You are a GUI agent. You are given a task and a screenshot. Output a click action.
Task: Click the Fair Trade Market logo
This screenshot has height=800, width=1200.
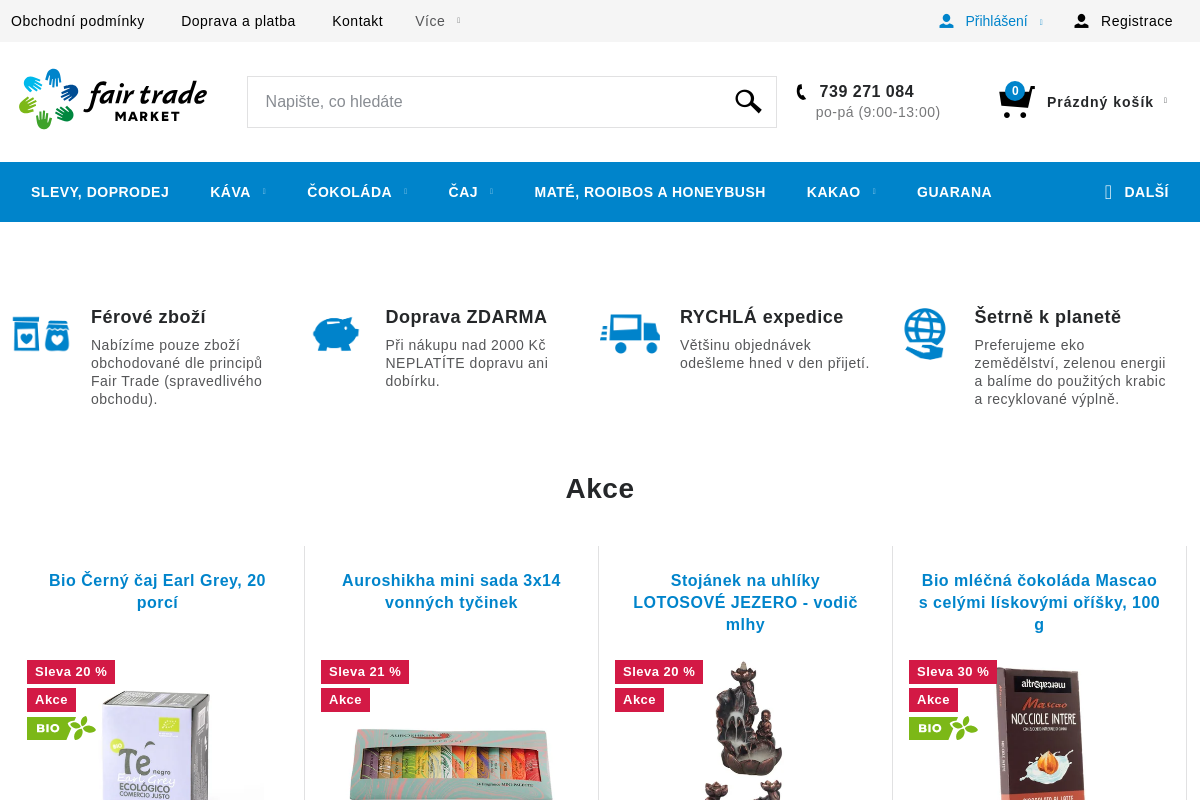113,99
